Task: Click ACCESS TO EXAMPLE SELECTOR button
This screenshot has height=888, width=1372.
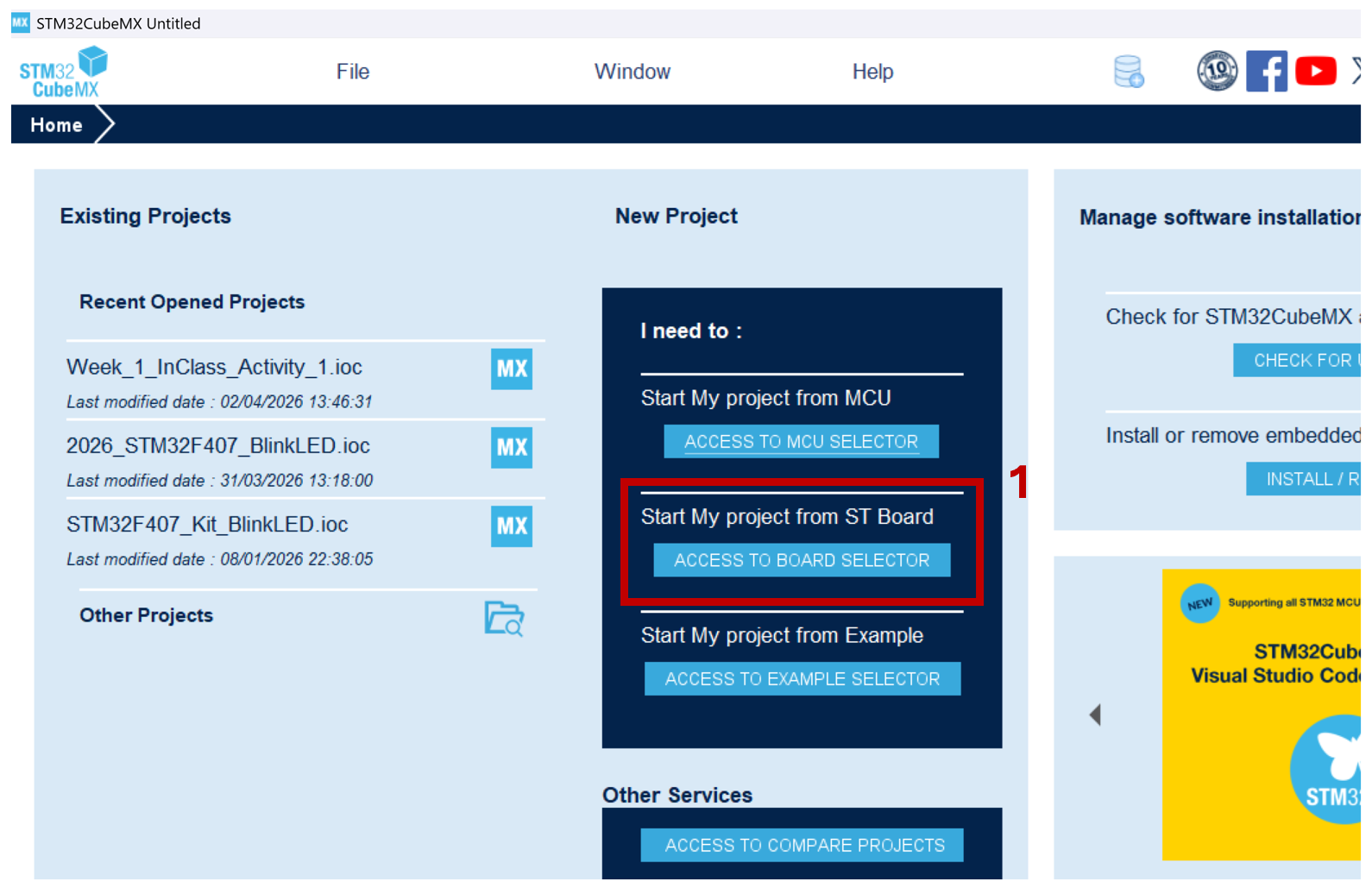Action: click(x=802, y=679)
